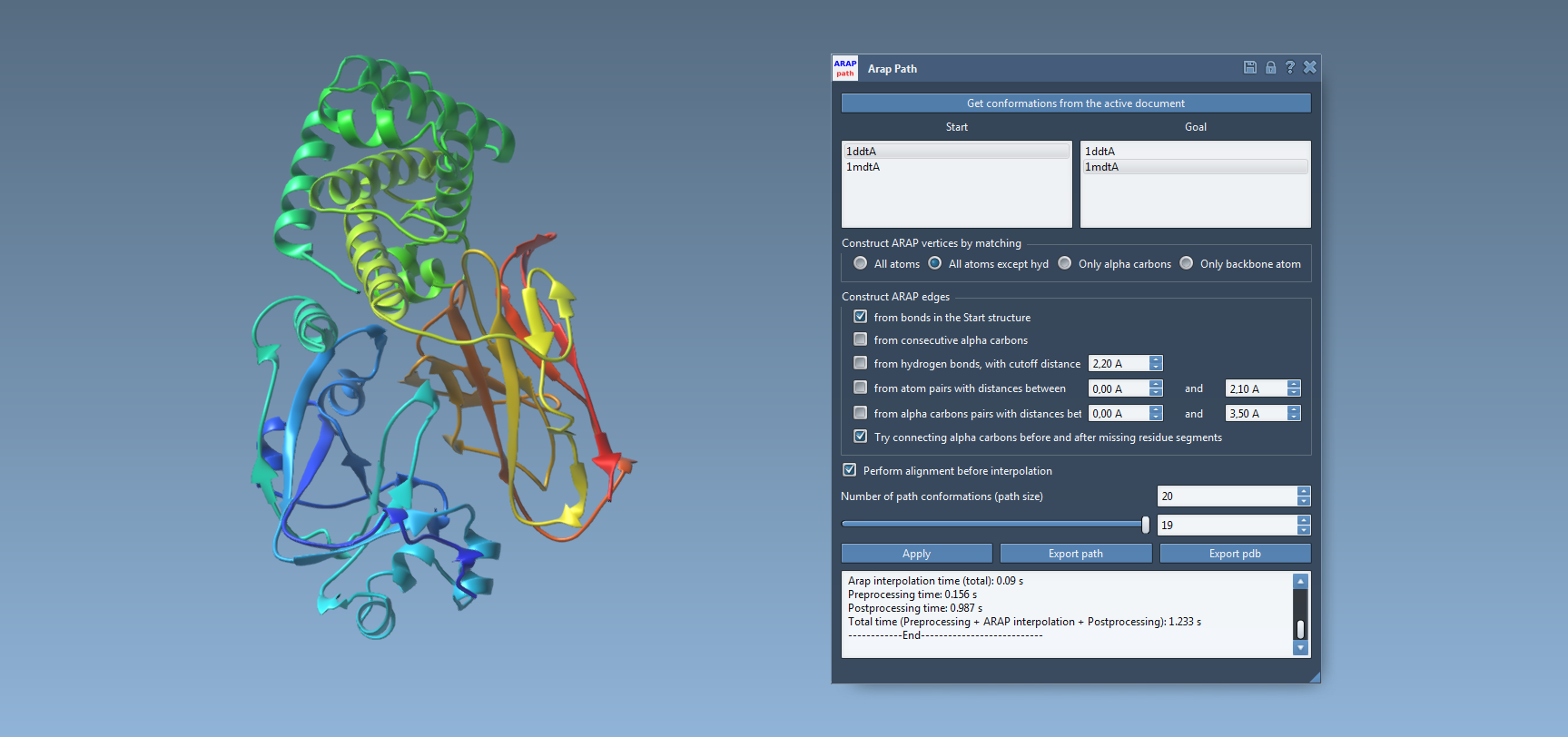Click the ARAP path logo icon
1568x737 pixels.
pos(845,68)
